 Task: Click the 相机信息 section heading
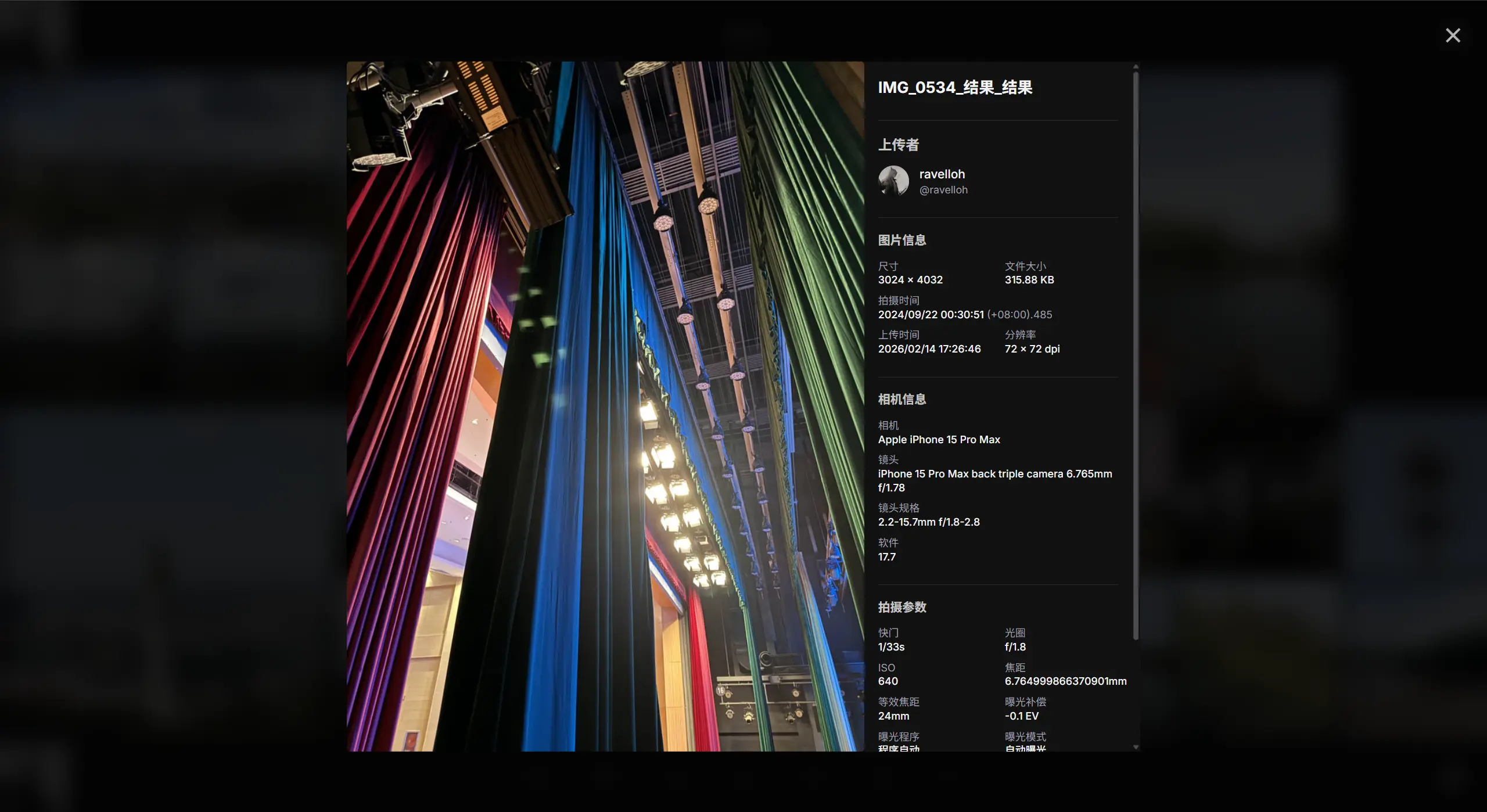click(901, 400)
